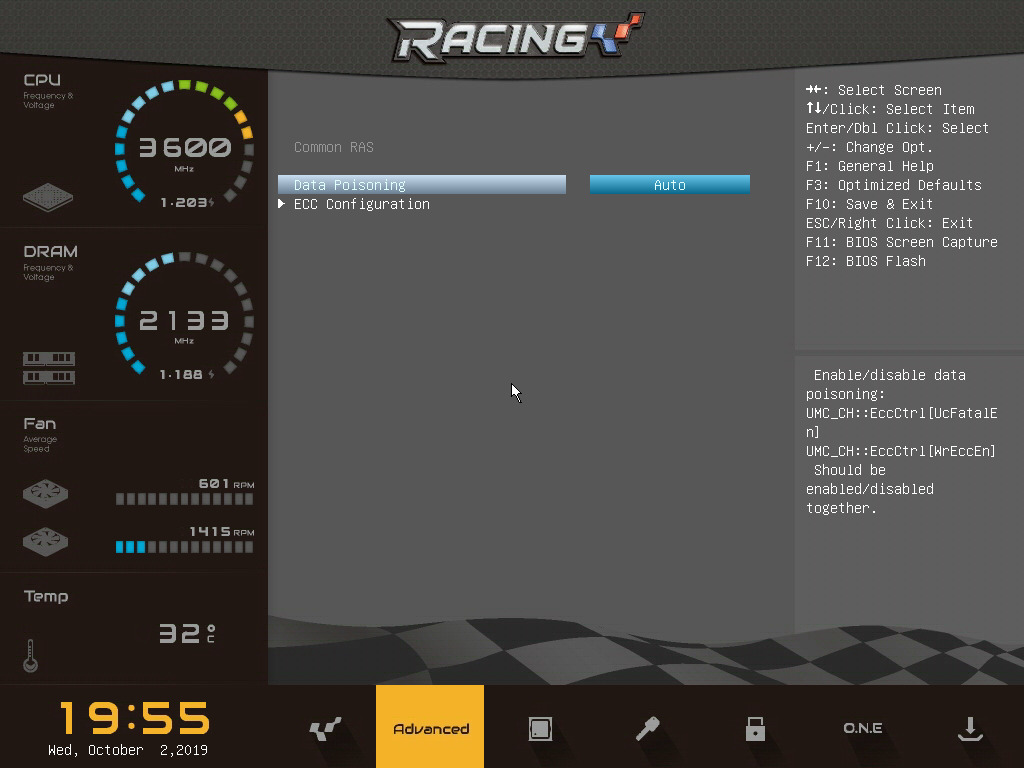Click the 1415 RPM fan speed bar

184,547
